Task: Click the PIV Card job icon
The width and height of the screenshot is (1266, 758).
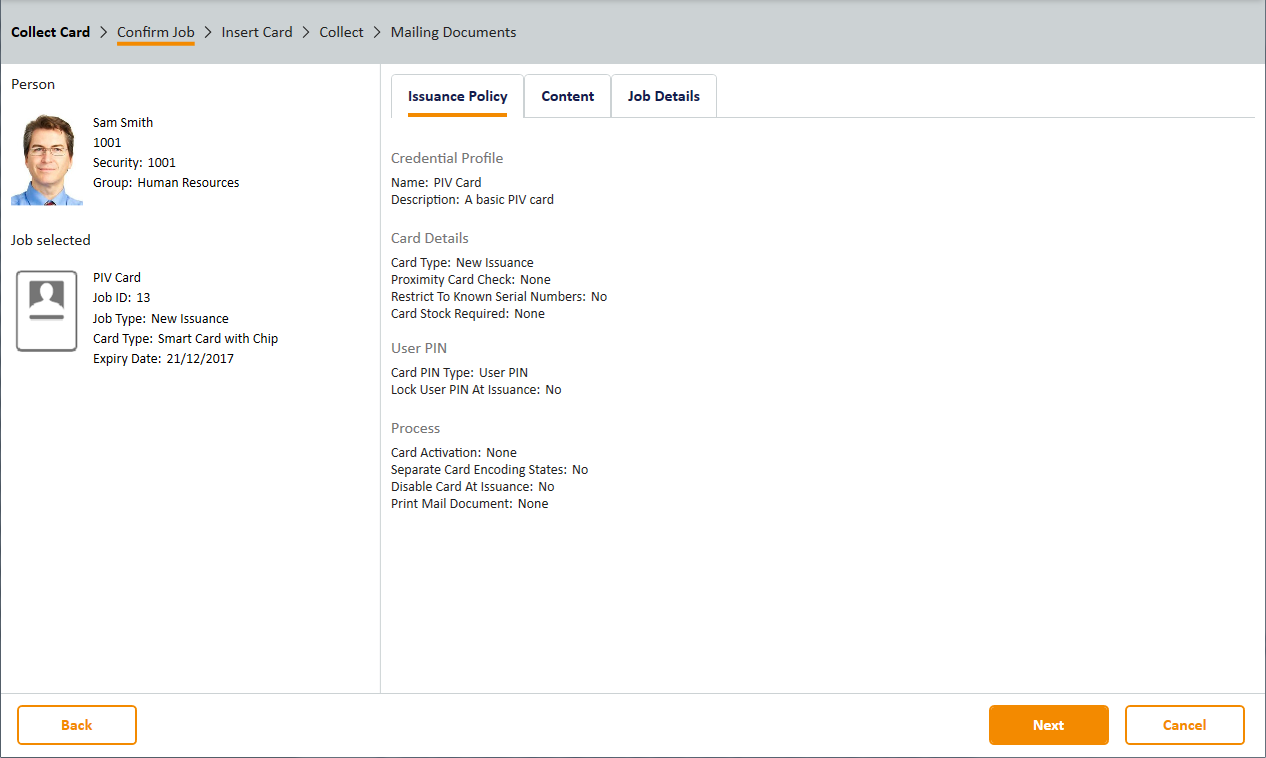Action: tap(47, 310)
